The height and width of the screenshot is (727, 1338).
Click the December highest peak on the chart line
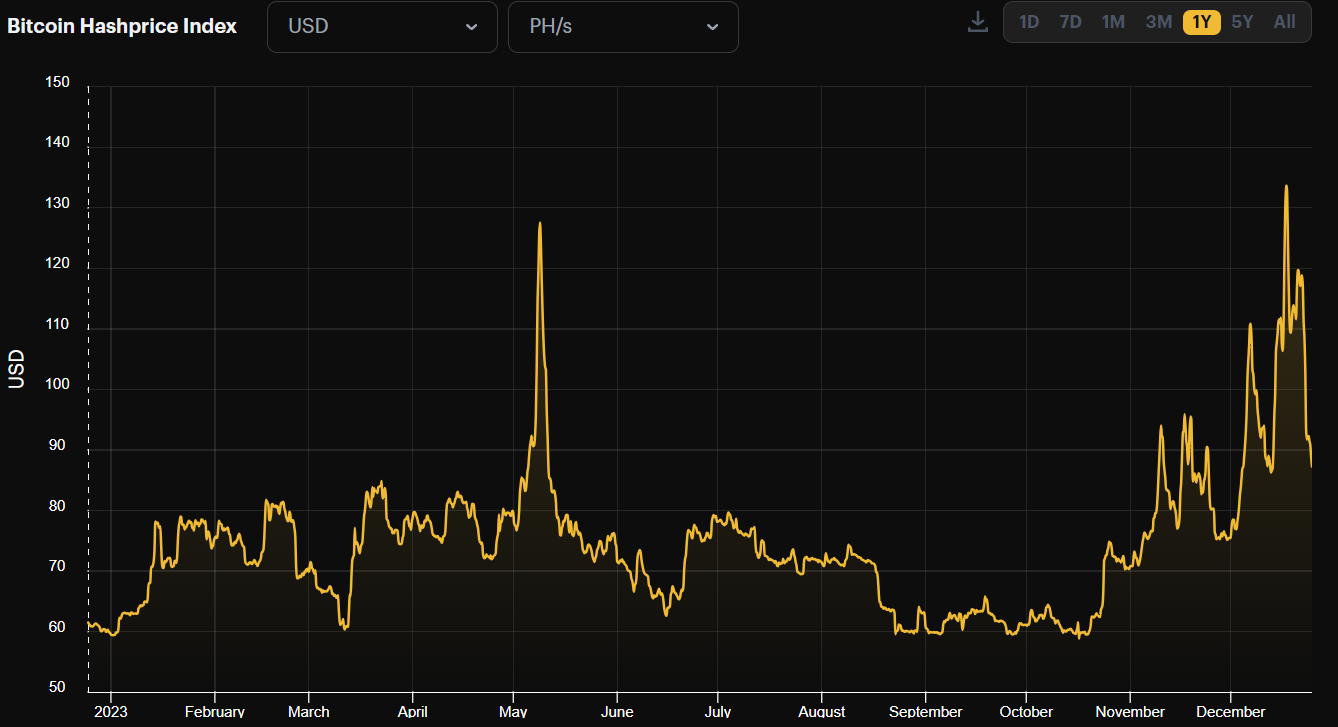(x=1286, y=186)
